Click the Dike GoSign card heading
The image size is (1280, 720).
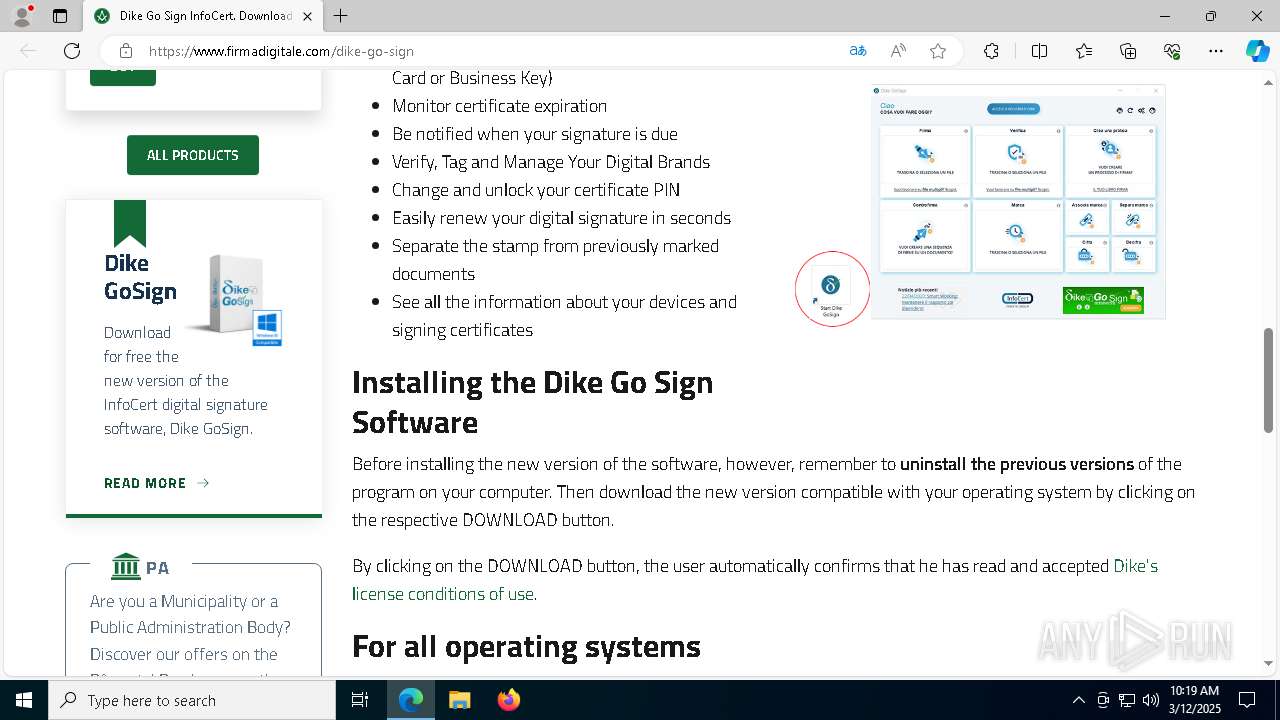[x=140, y=277]
